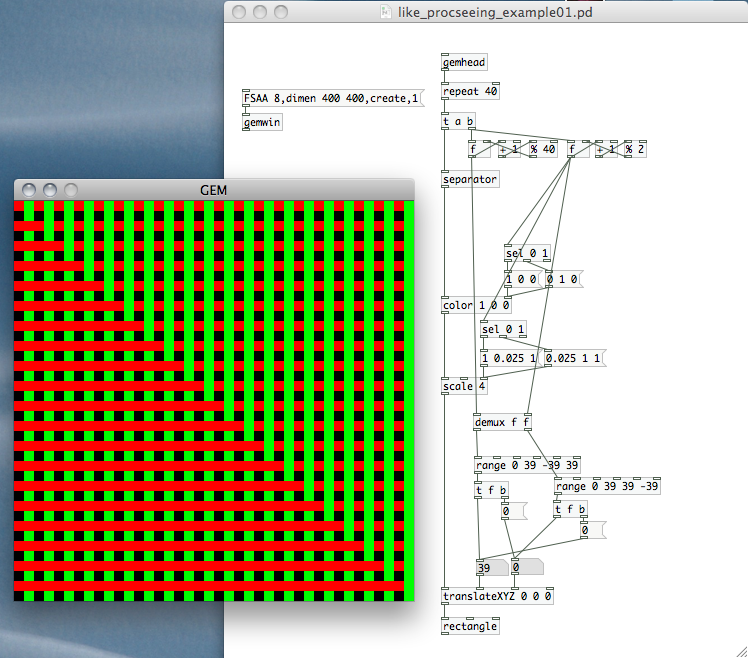Click the '0 1 0' green color message
The image size is (748, 658).
[x=563, y=279]
